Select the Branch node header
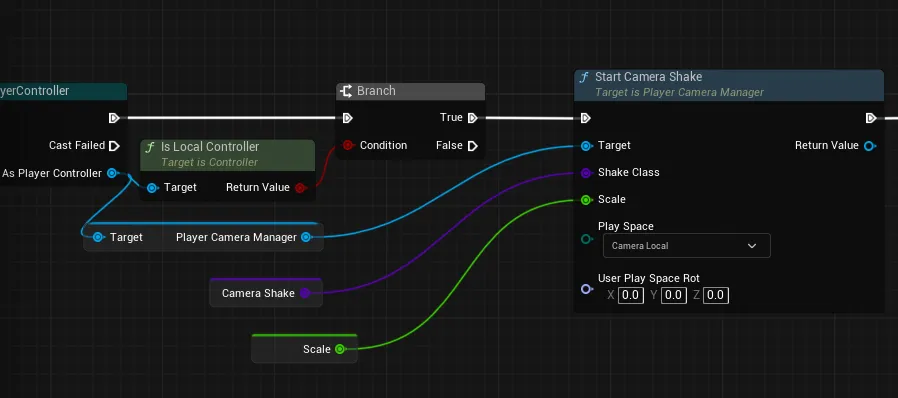Screen dimensions: 898x398 pyautogui.click(x=411, y=91)
